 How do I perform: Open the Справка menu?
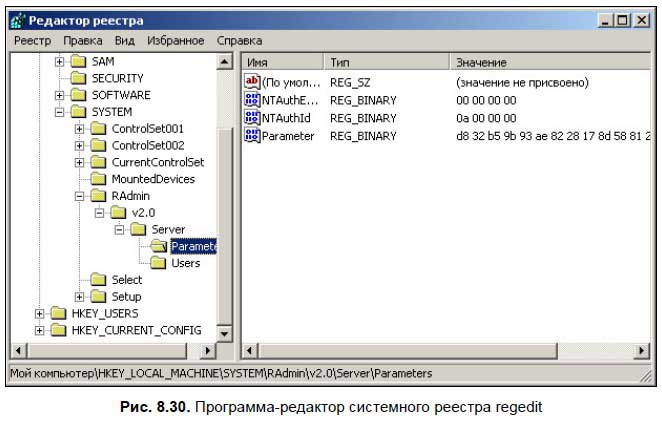[x=239, y=41]
